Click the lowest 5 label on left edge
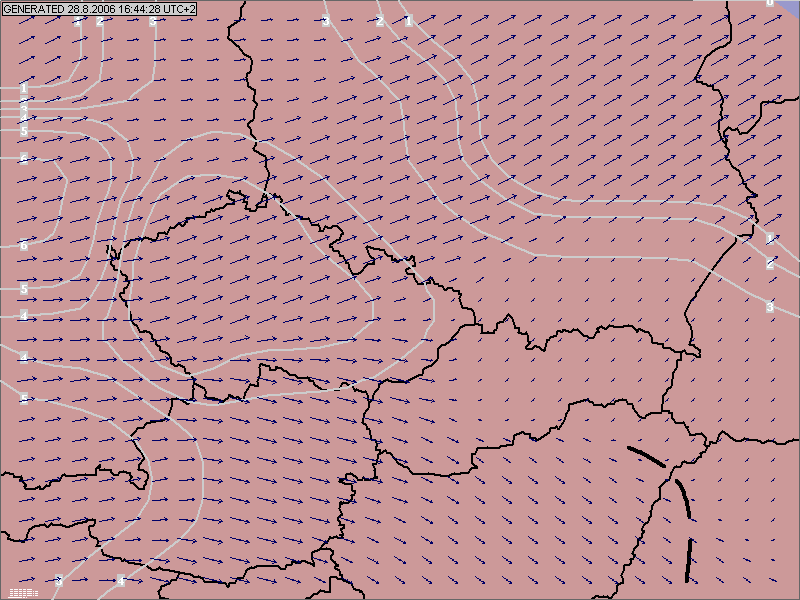The height and width of the screenshot is (600, 800). pyautogui.click(x=23, y=398)
